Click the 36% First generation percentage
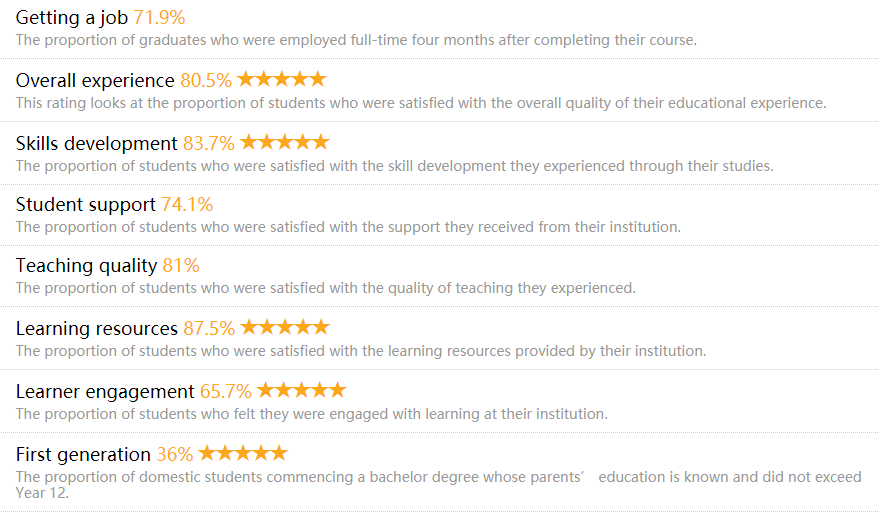Viewport: 882px width, 513px height. point(175,454)
